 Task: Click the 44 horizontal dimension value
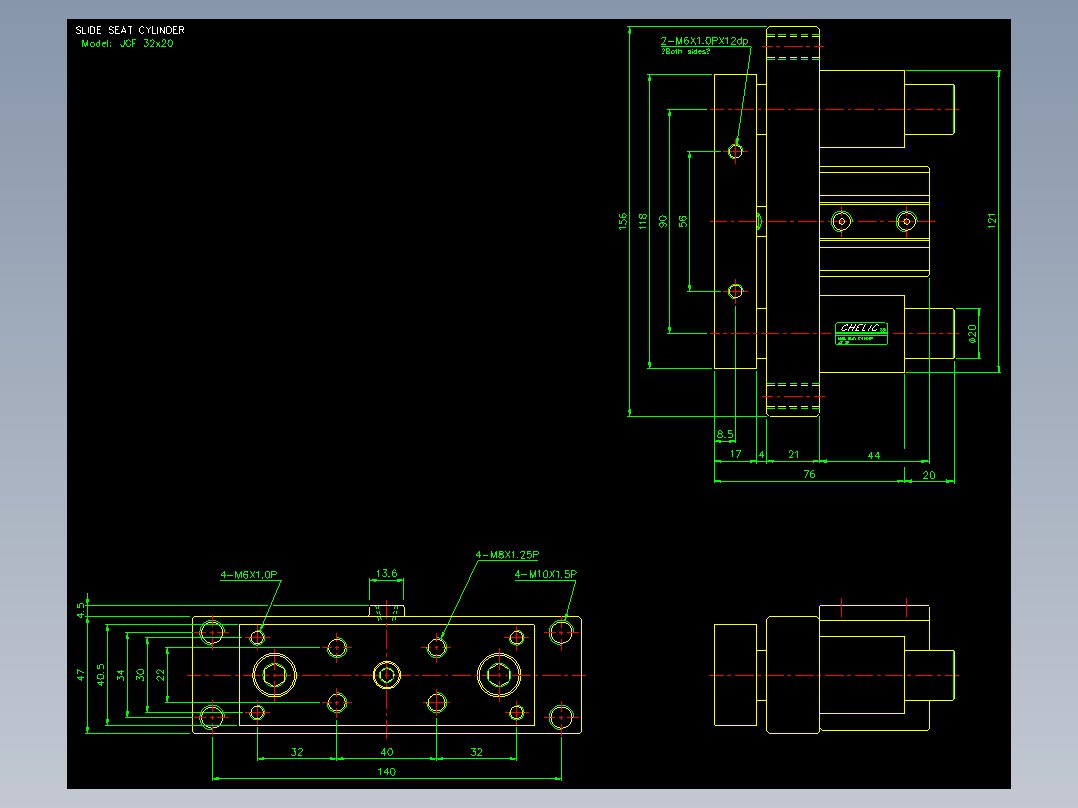[874, 455]
